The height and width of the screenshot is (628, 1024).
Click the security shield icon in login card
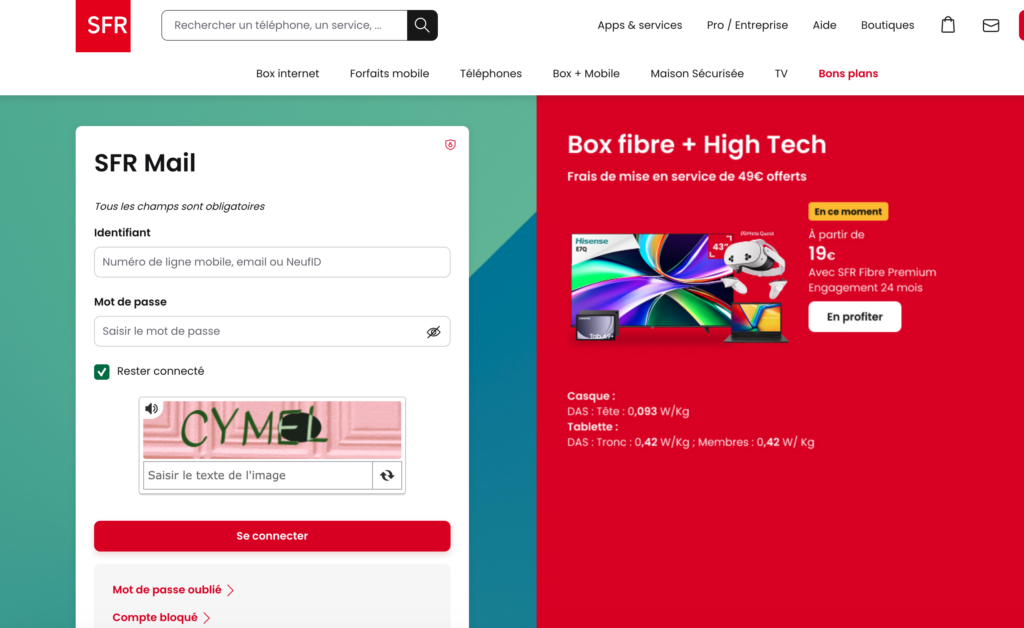(x=450, y=144)
